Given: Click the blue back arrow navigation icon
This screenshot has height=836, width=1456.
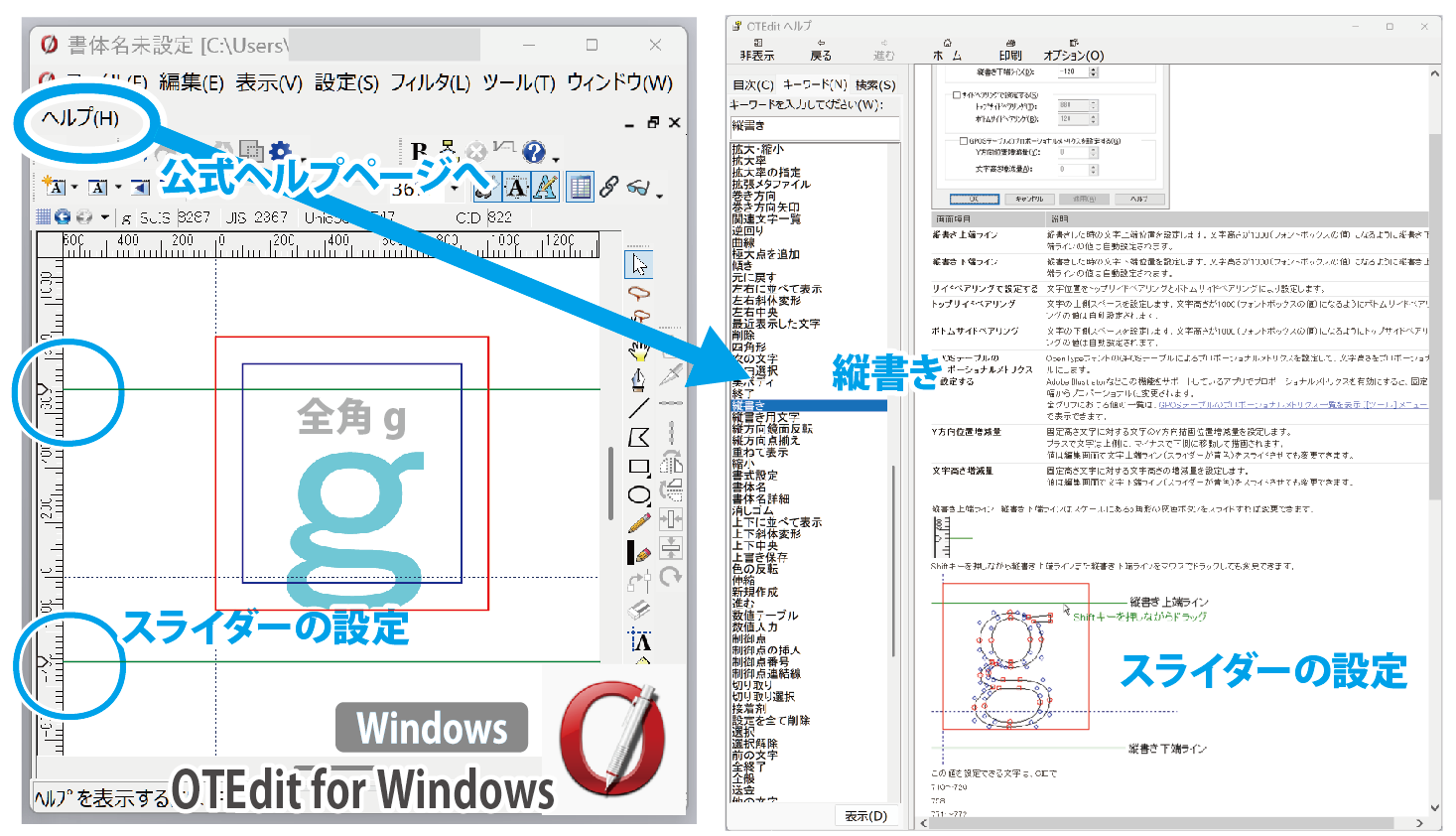Looking at the screenshot, I should pyautogui.click(x=63, y=216).
